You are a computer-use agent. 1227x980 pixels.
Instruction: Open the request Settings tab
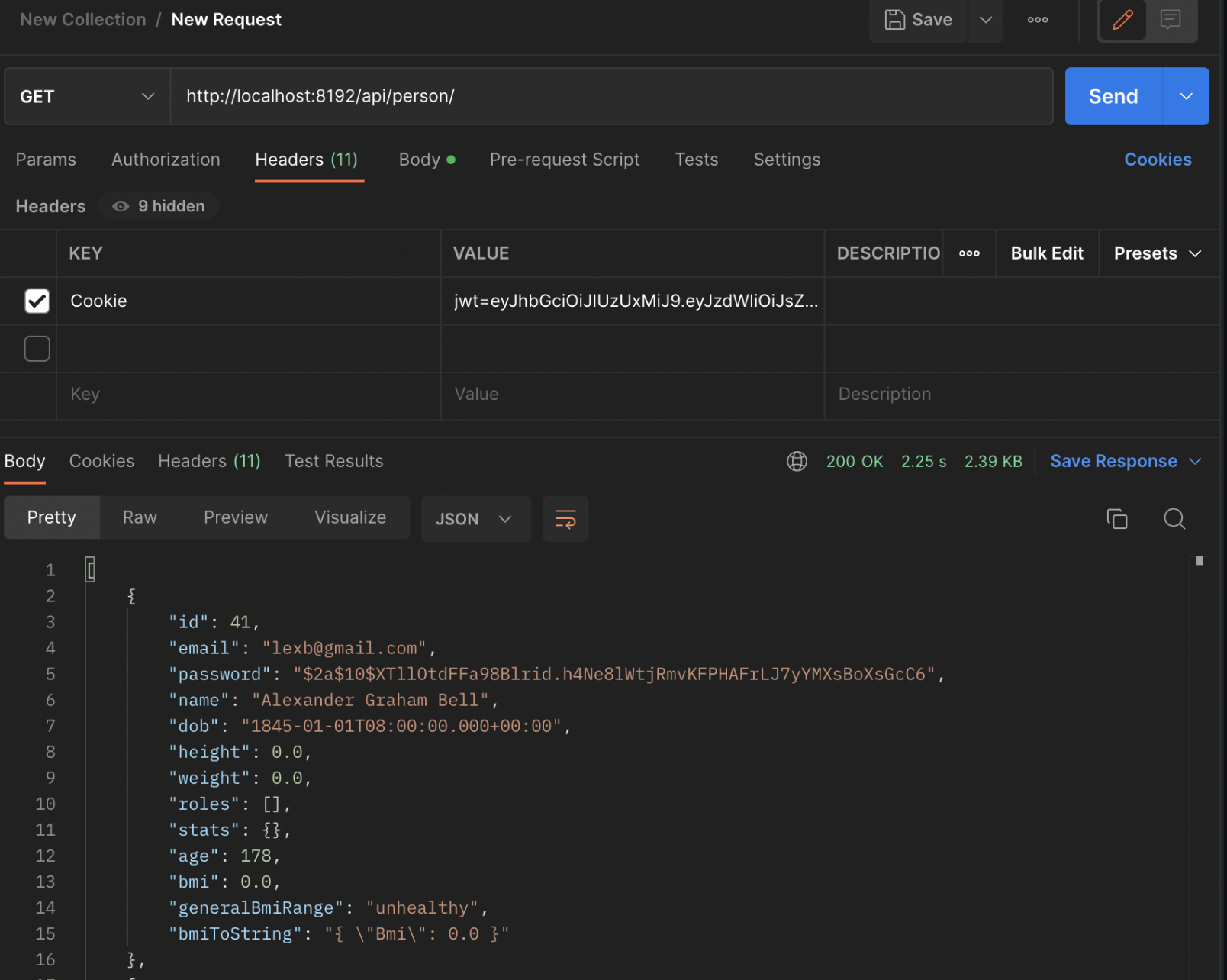click(787, 160)
